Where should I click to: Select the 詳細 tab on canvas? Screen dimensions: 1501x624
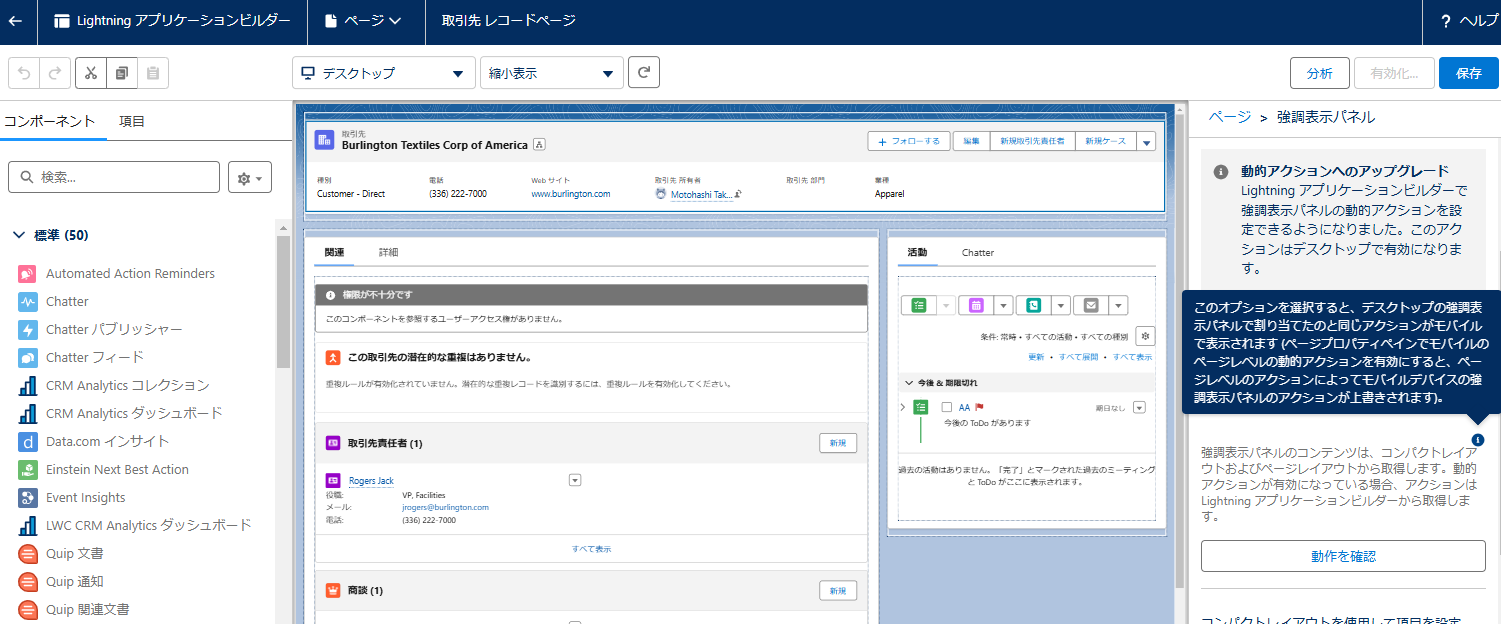coord(388,252)
